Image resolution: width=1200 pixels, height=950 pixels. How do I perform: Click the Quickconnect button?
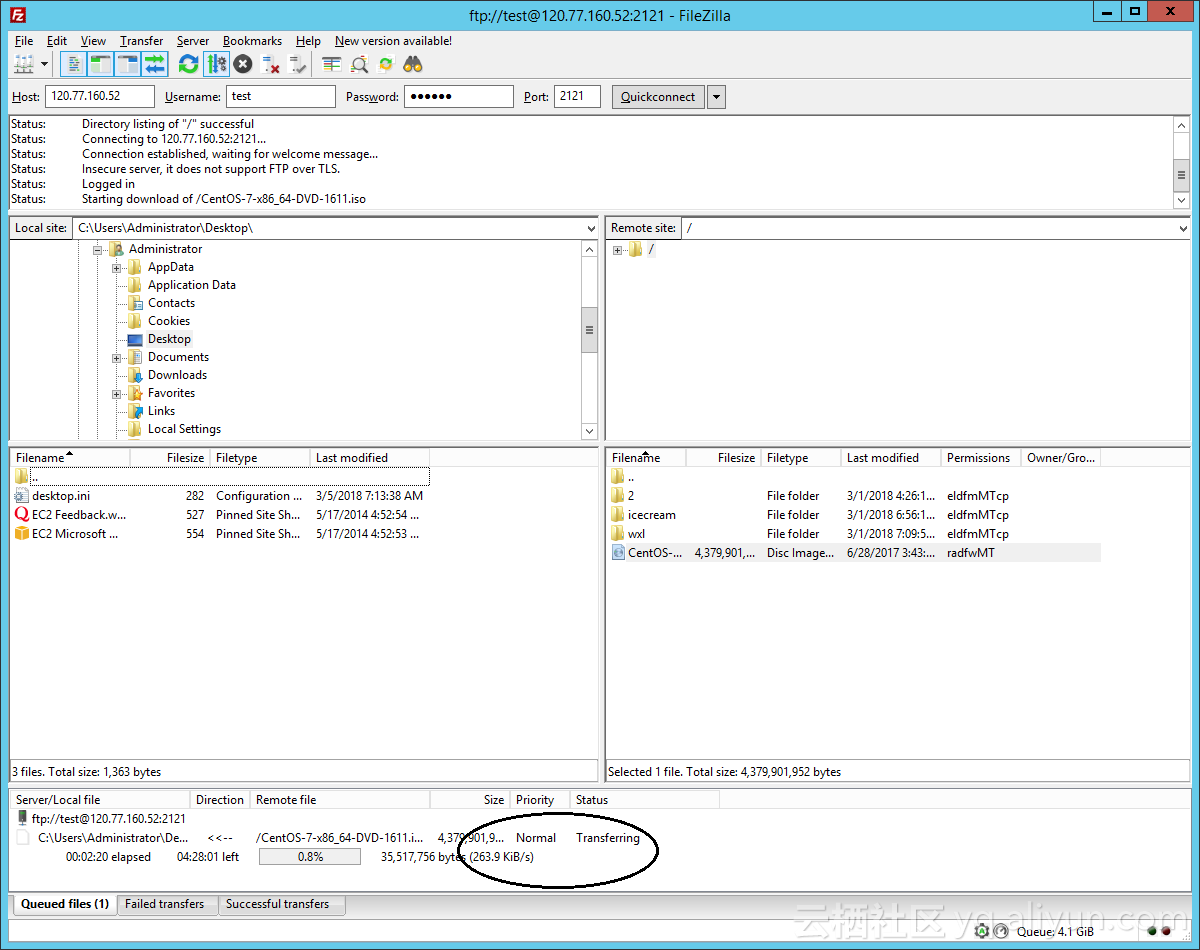(657, 97)
